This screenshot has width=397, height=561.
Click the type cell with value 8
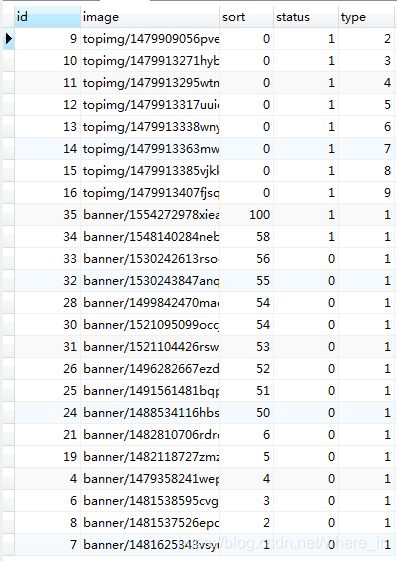[x=366, y=171]
